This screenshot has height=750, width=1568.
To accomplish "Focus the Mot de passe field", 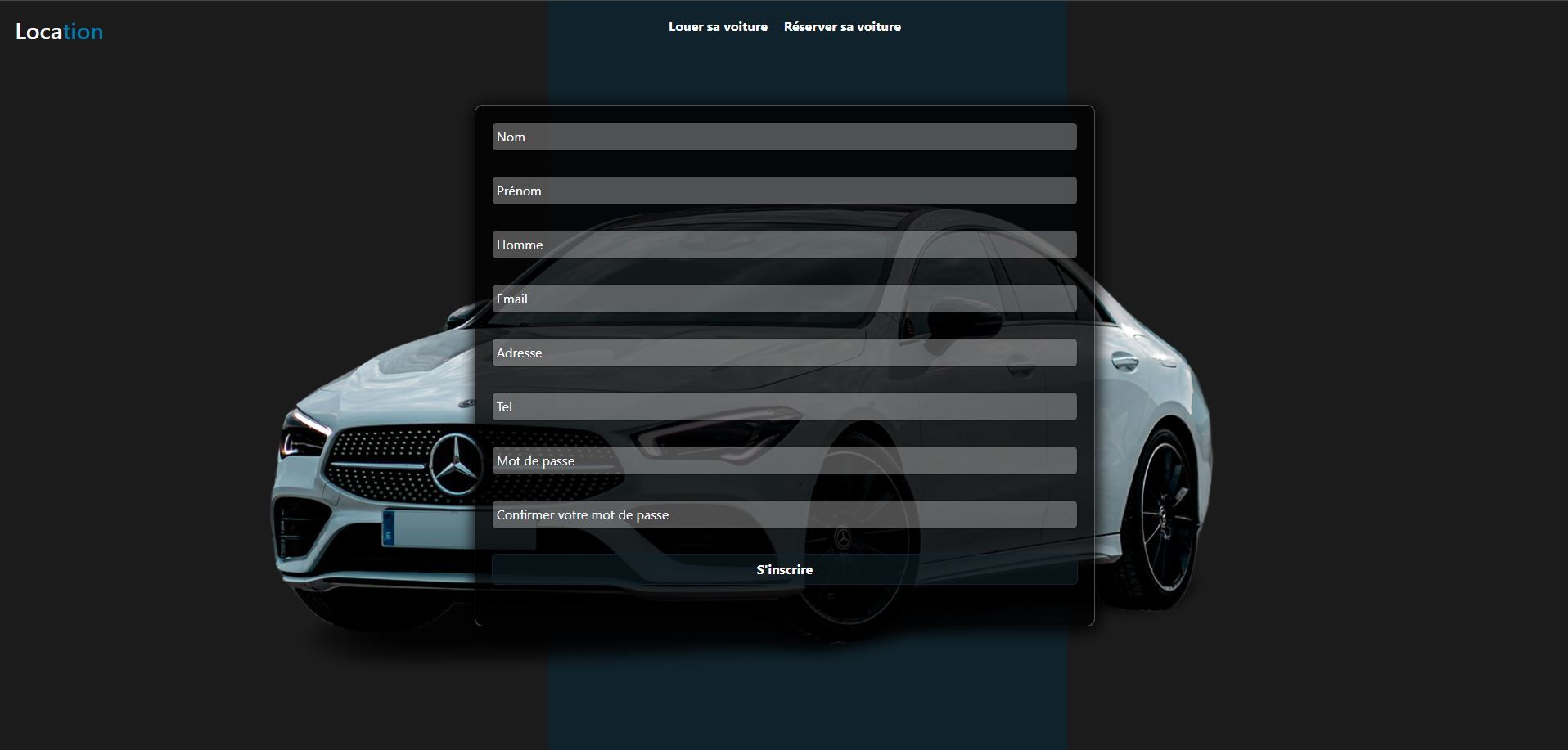I will [x=784, y=460].
